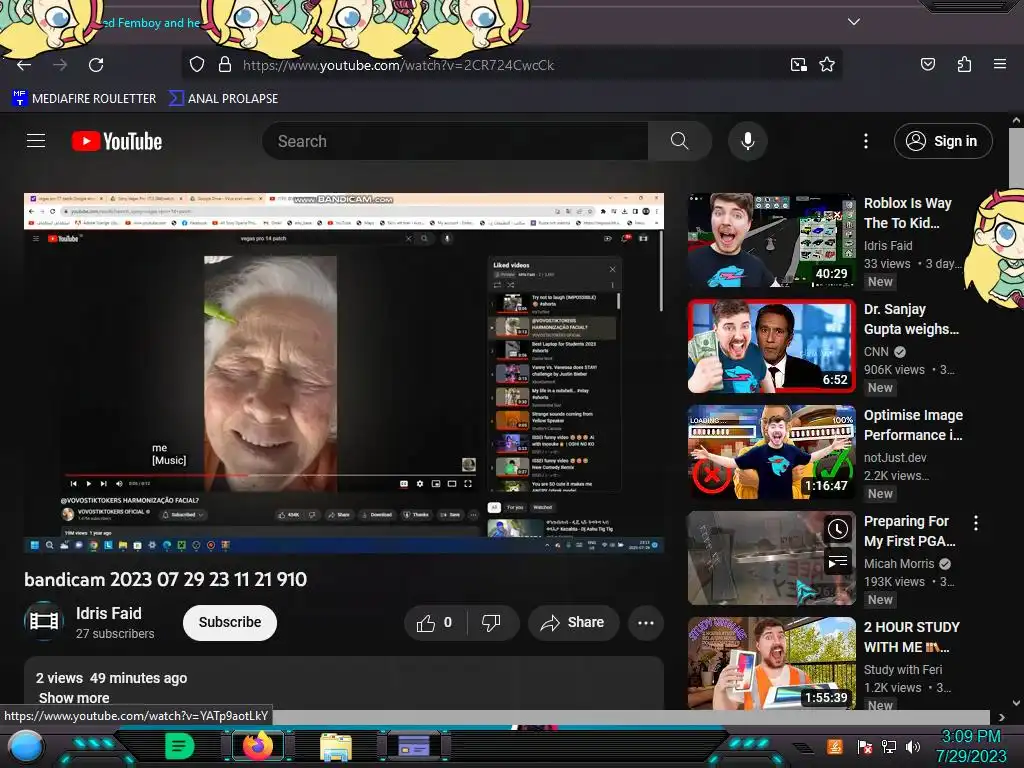Open the Firefox application menu

point(1000,64)
